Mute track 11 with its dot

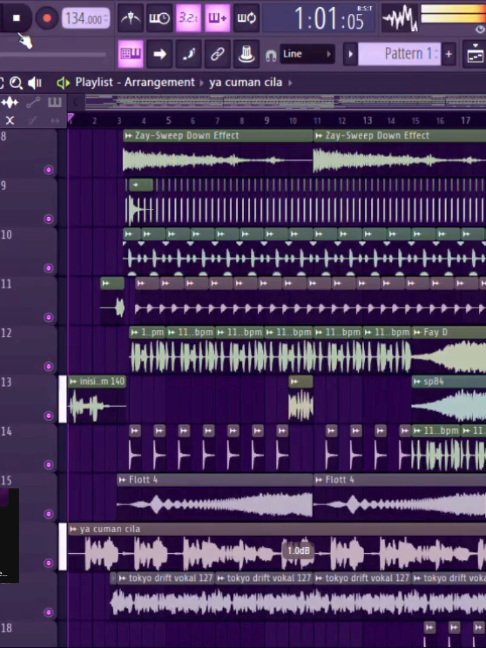(x=48, y=317)
